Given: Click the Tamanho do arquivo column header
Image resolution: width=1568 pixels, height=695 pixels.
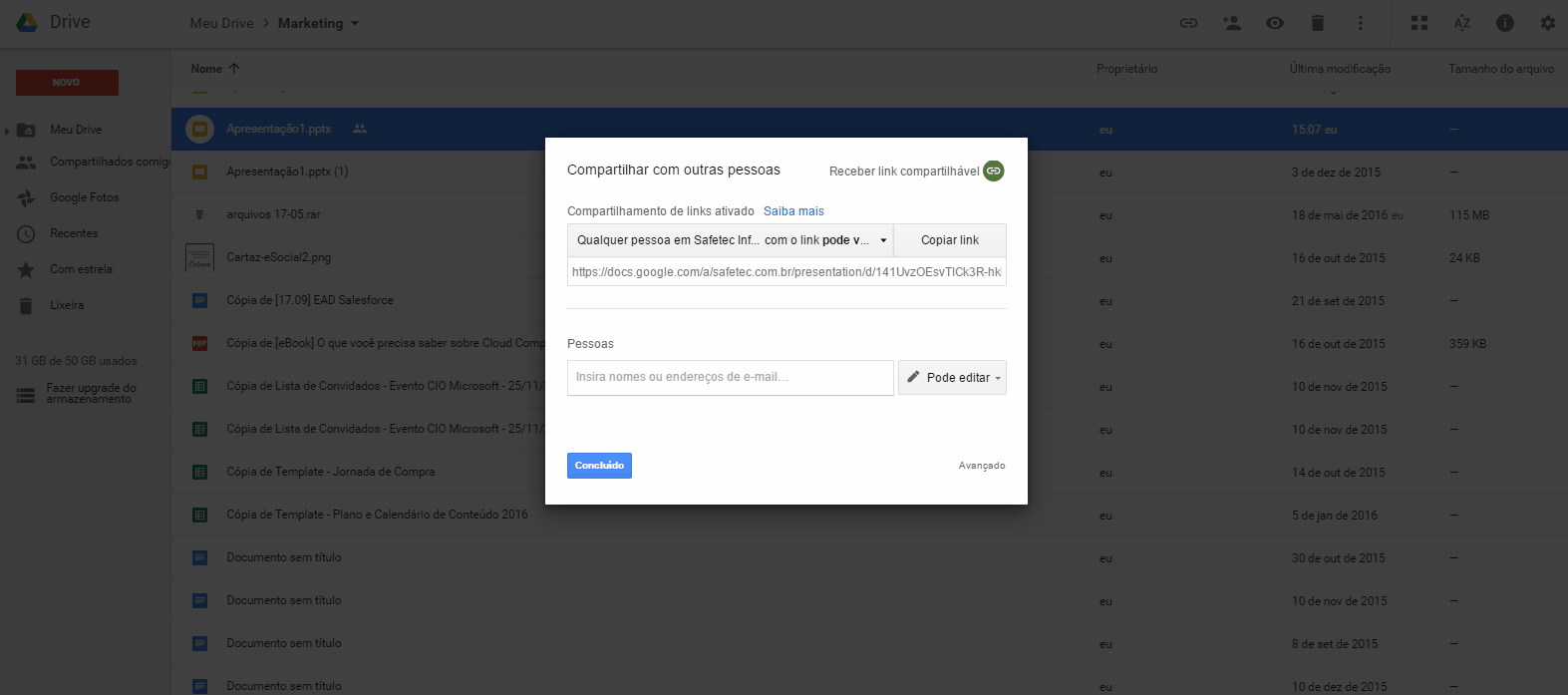Looking at the screenshot, I should pos(1501,69).
